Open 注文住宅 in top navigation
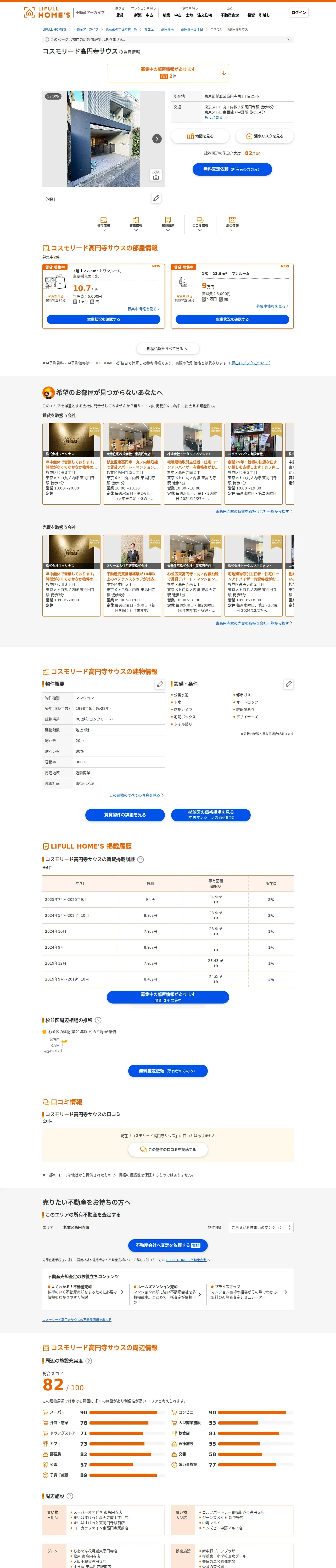 (205, 15)
